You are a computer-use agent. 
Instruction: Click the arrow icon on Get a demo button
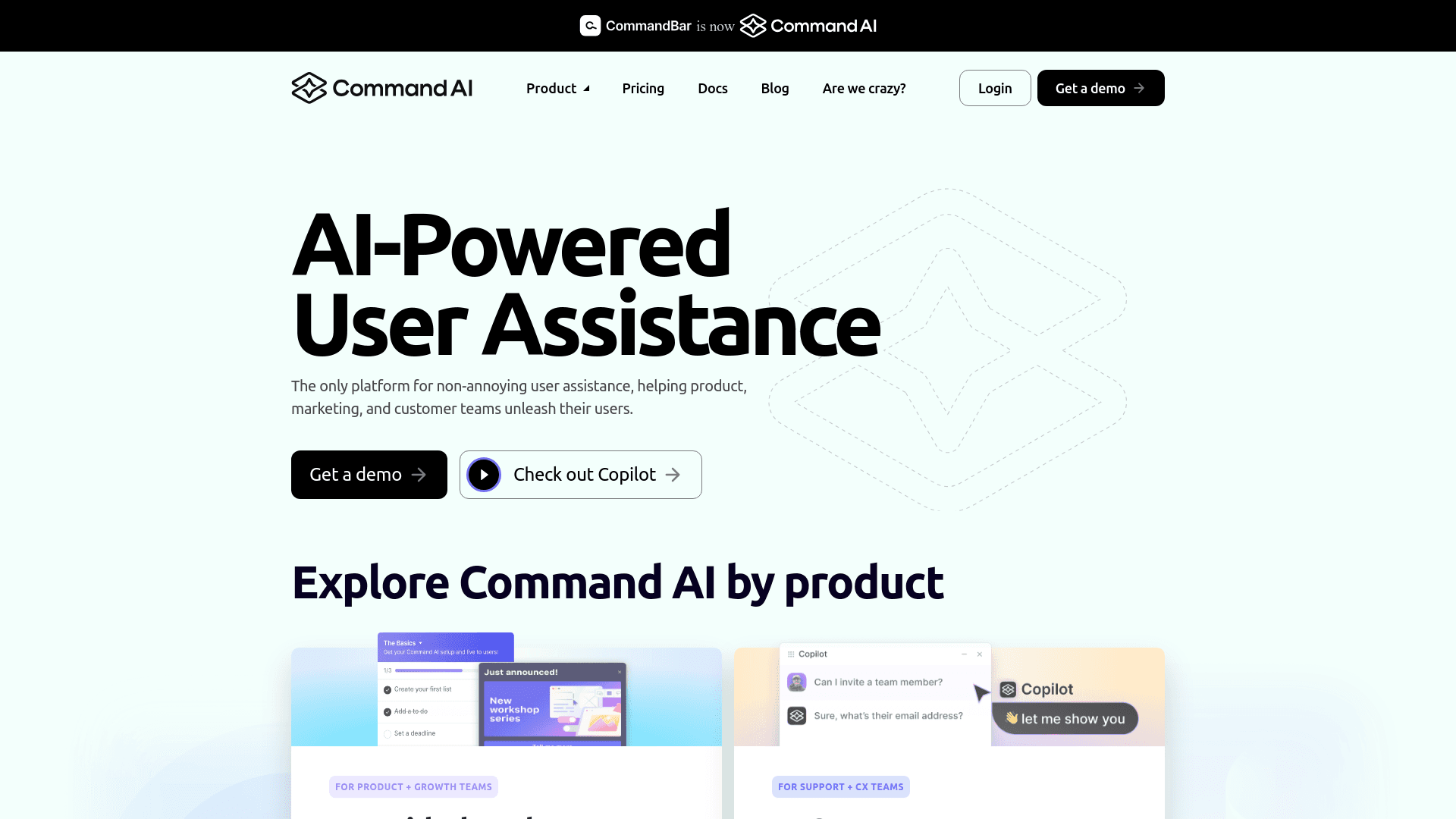[420, 474]
